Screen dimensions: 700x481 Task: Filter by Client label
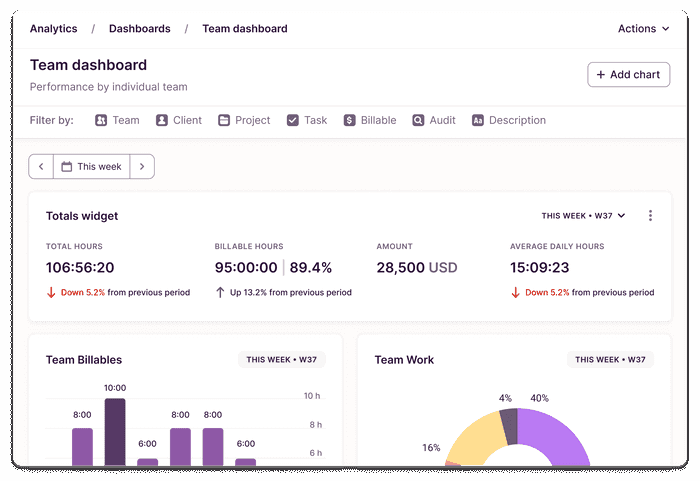coord(188,120)
